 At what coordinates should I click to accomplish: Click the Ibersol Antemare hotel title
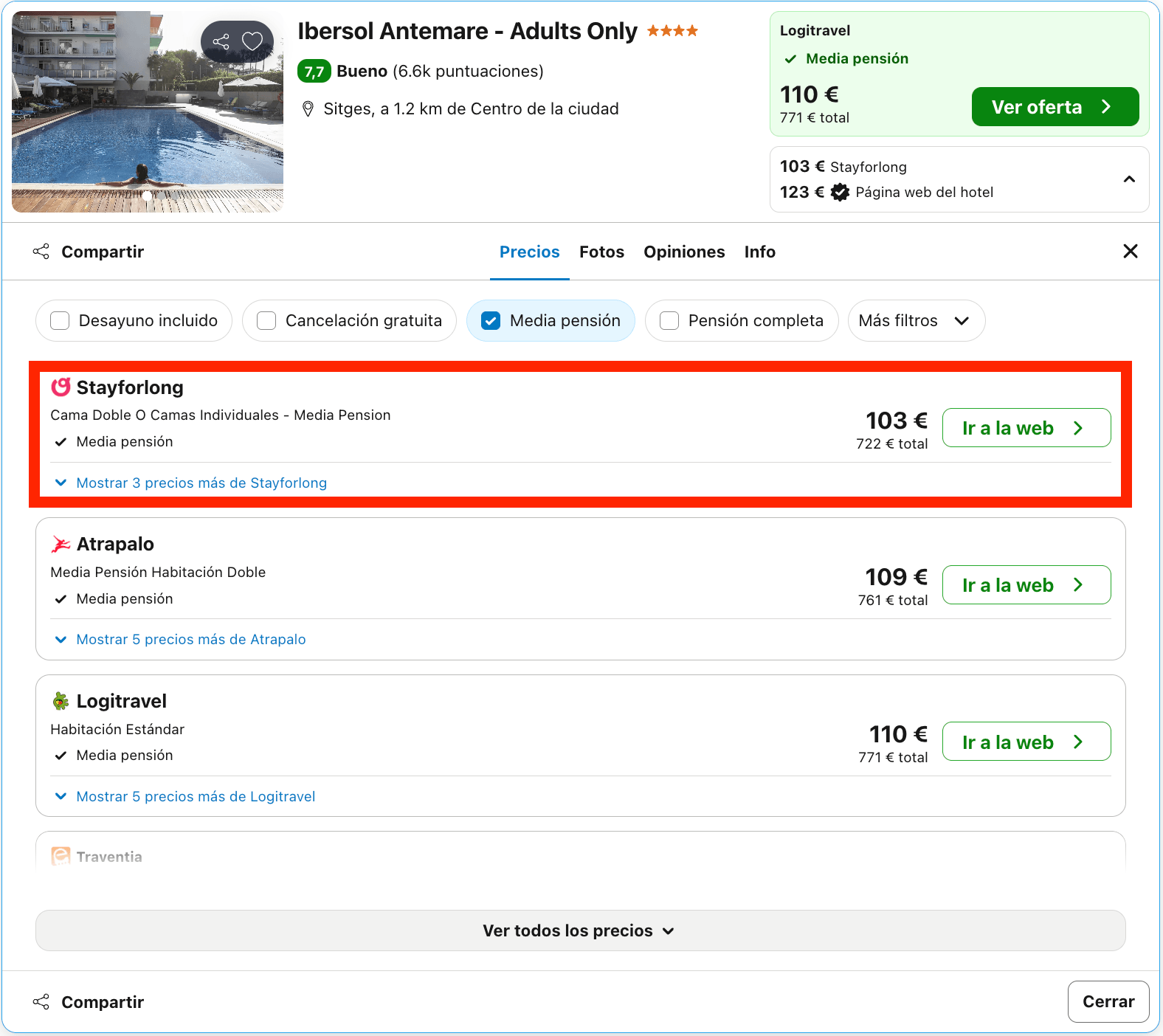(x=467, y=31)
